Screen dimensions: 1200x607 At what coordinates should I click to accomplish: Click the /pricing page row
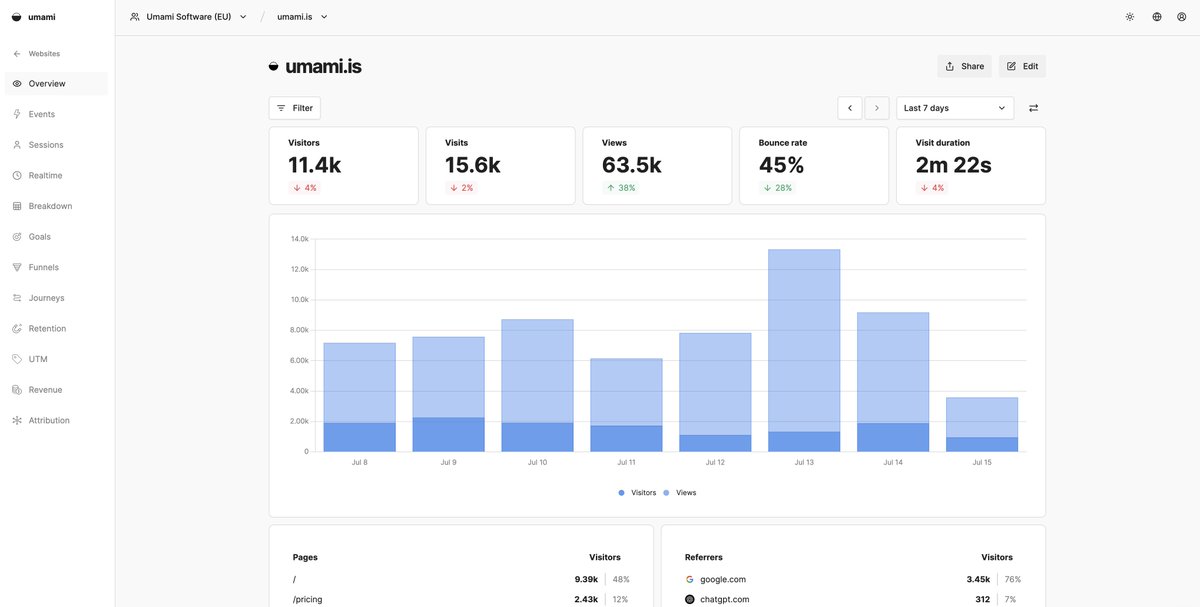[x=461, y=599]
